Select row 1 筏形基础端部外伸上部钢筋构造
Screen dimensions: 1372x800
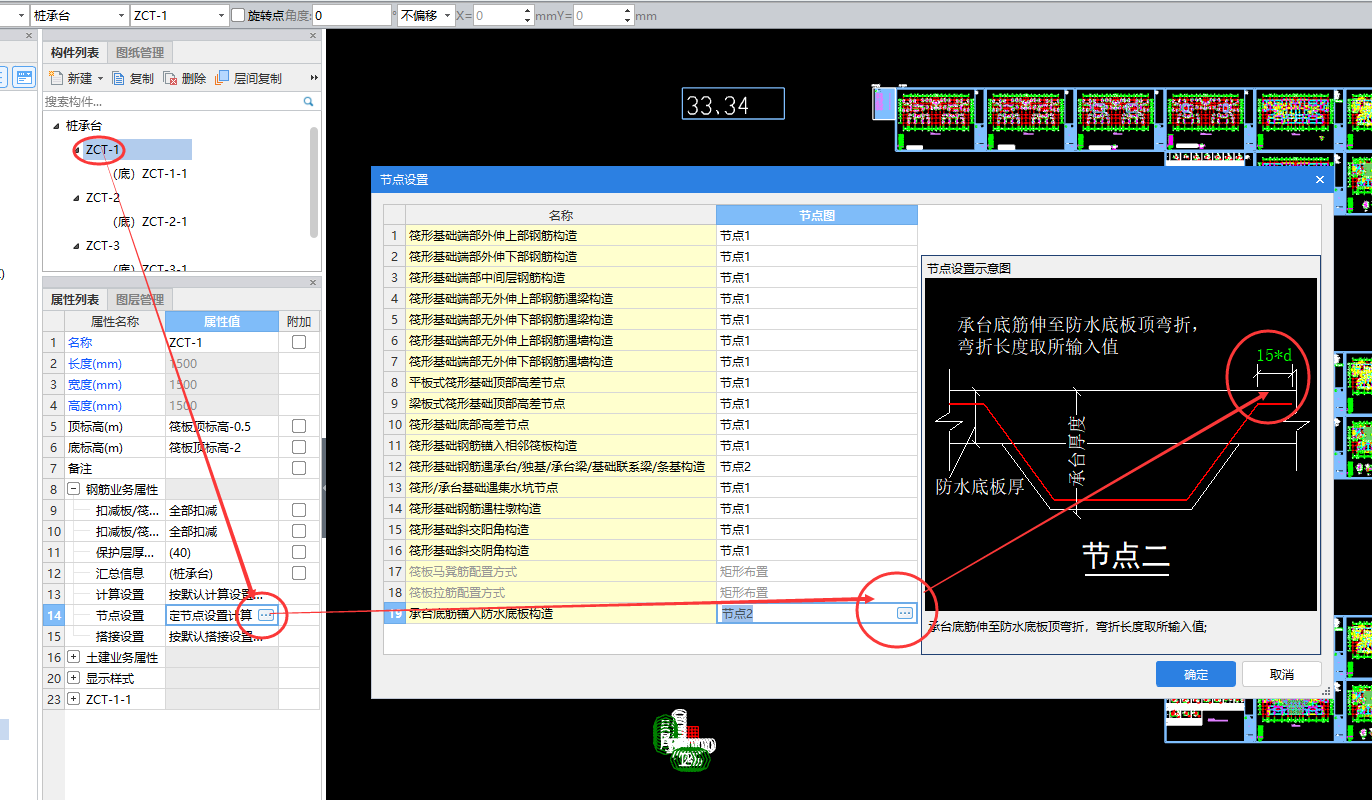tap(561, 236)
